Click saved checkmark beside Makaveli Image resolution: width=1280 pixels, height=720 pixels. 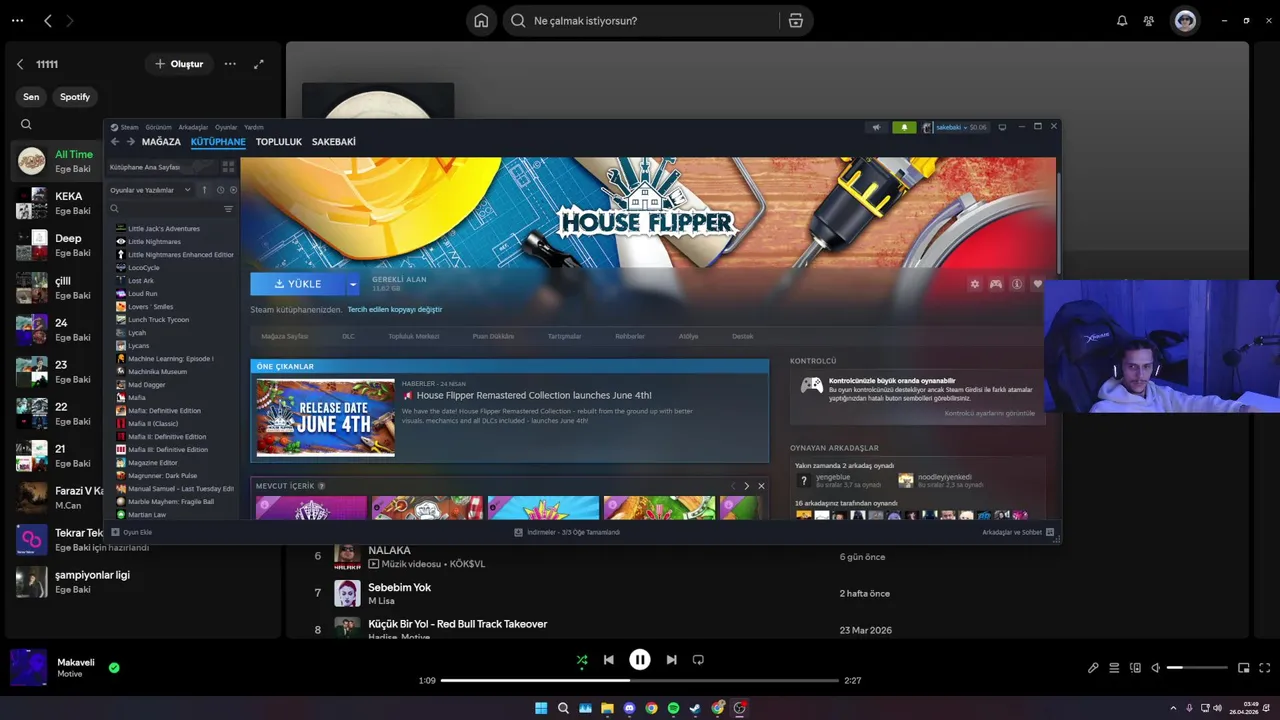114,667
